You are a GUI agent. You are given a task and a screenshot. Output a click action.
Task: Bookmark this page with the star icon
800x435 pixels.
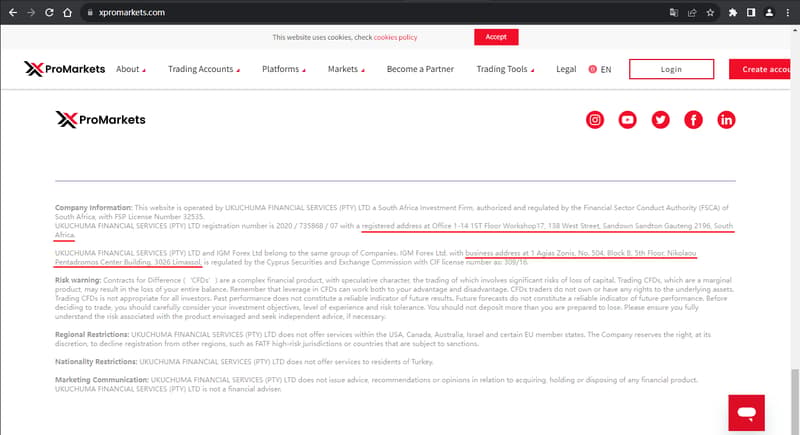[710, 13]
